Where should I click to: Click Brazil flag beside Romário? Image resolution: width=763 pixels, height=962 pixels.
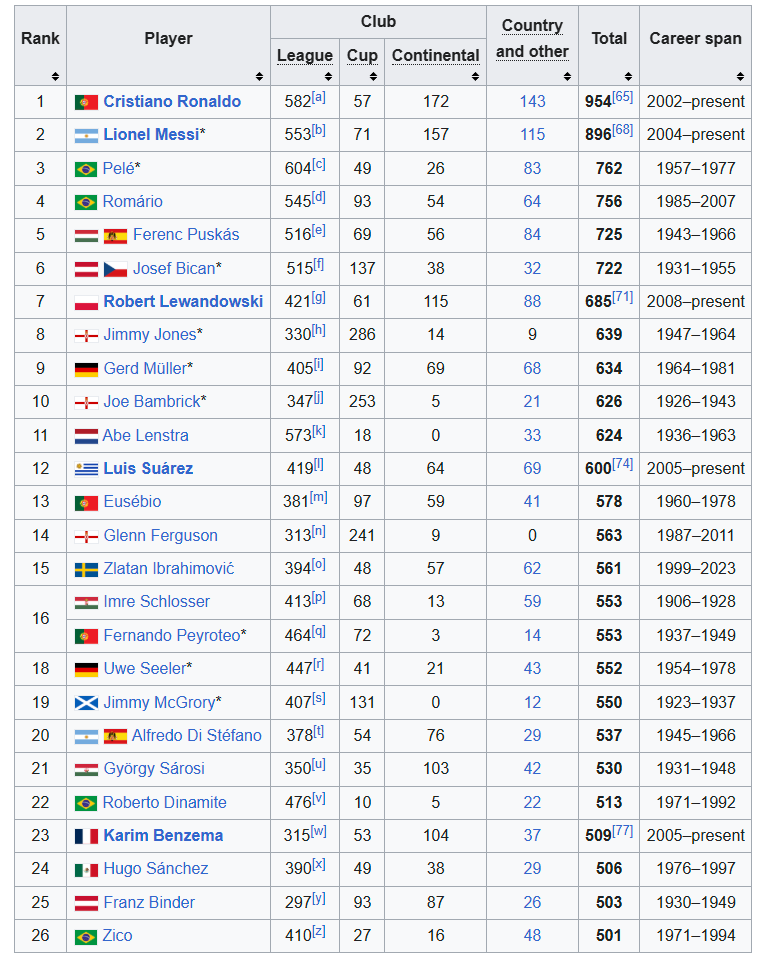[x=86, y=202]
